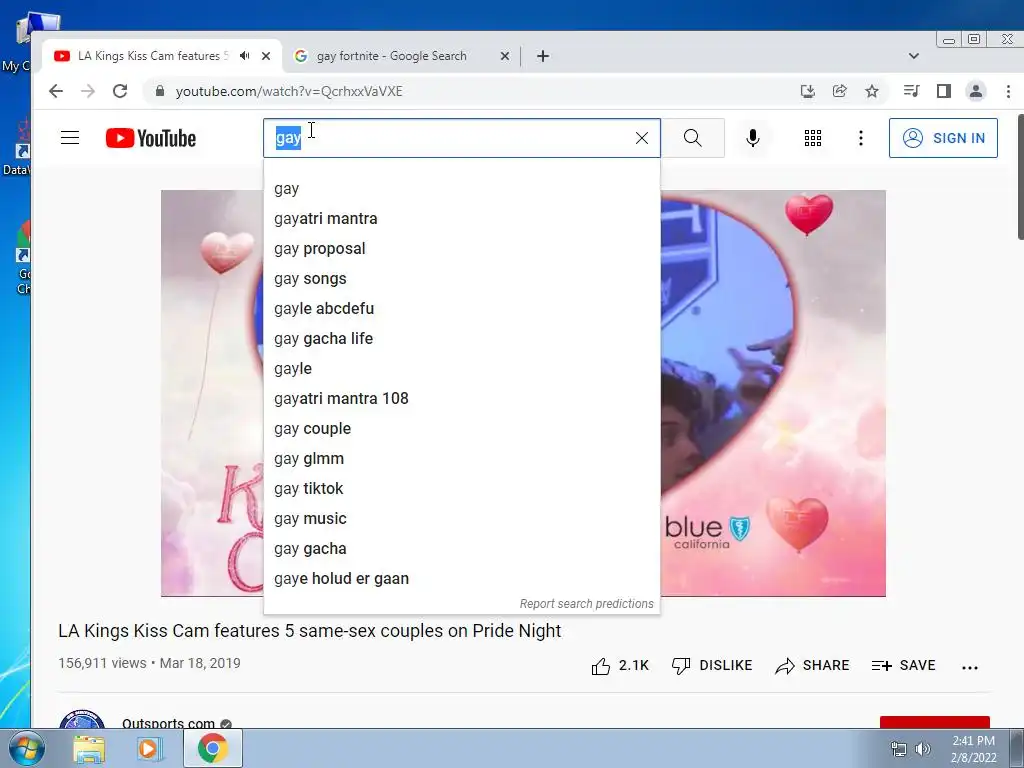
Task: Toggle the Chrome side panel
Action: [x=944, y=91]
